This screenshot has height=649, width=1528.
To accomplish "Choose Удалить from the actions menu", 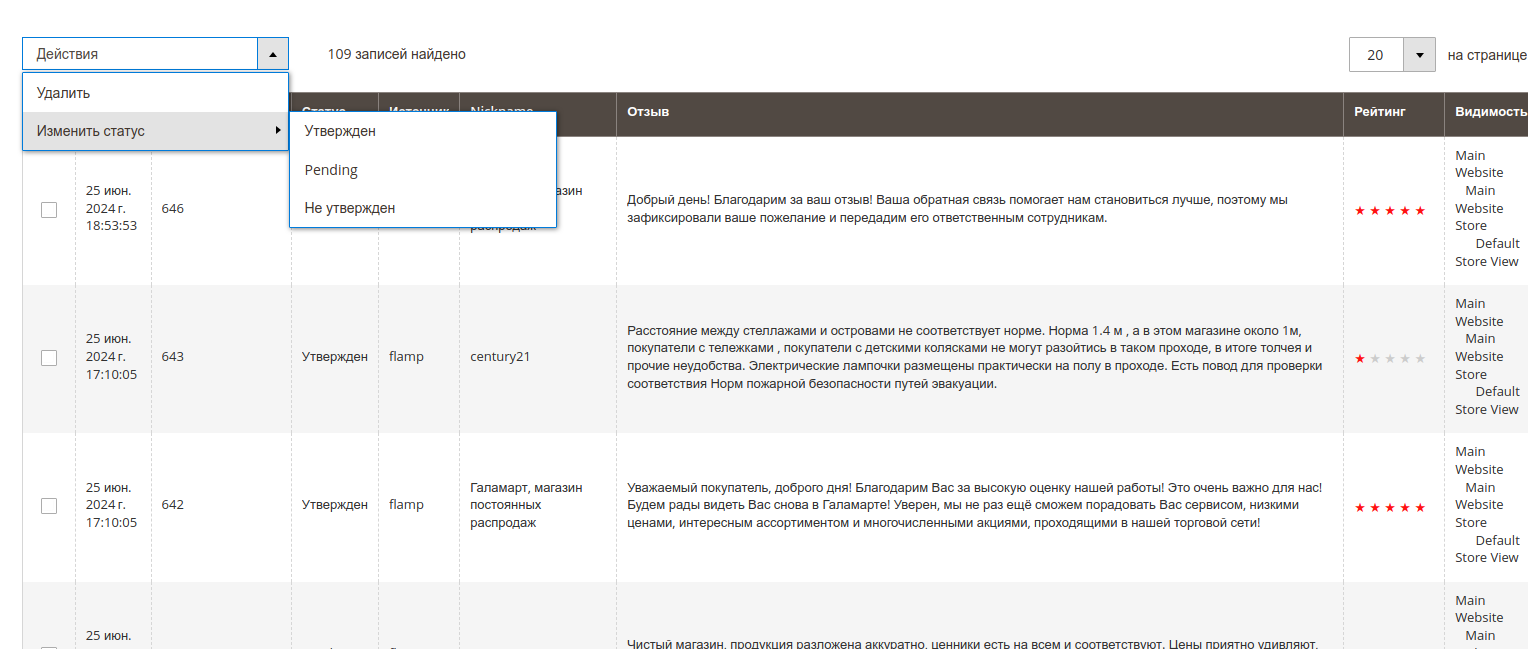I will (63, 93).
